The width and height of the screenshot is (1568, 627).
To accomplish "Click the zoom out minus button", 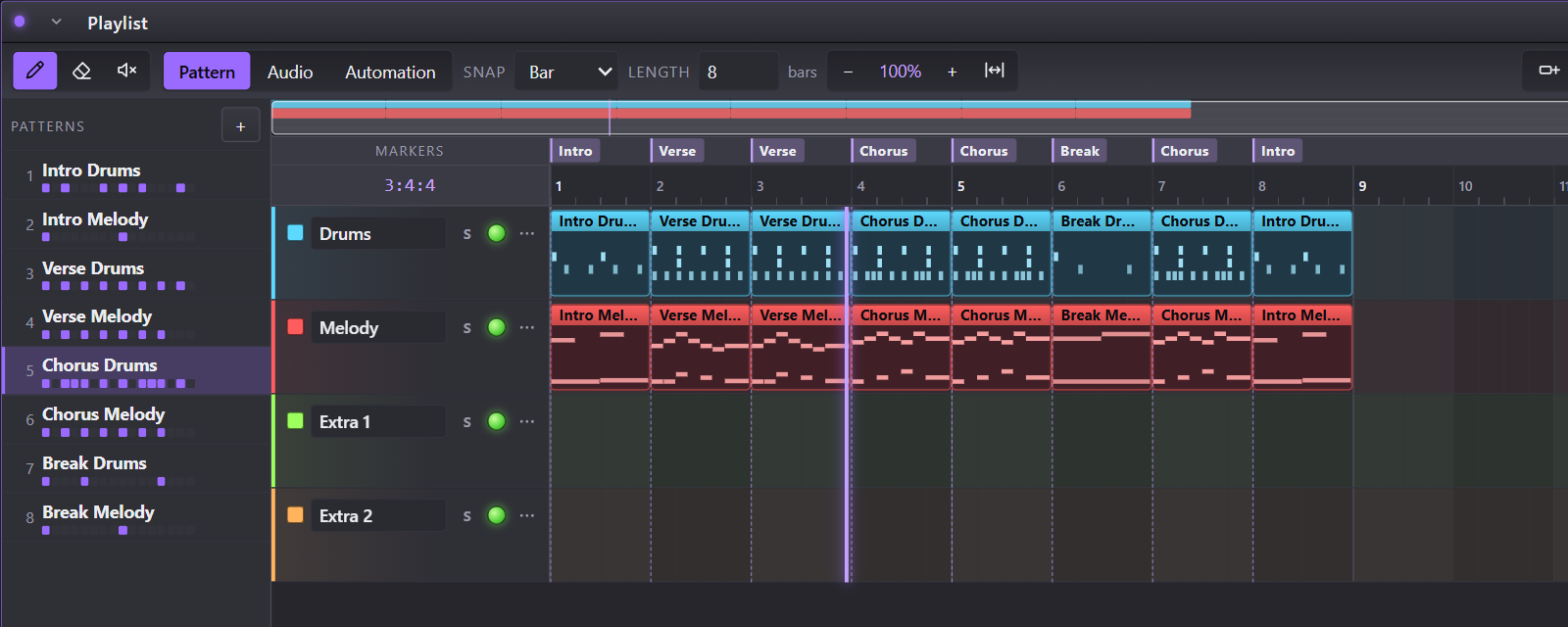I will click(x=848, y=72).
